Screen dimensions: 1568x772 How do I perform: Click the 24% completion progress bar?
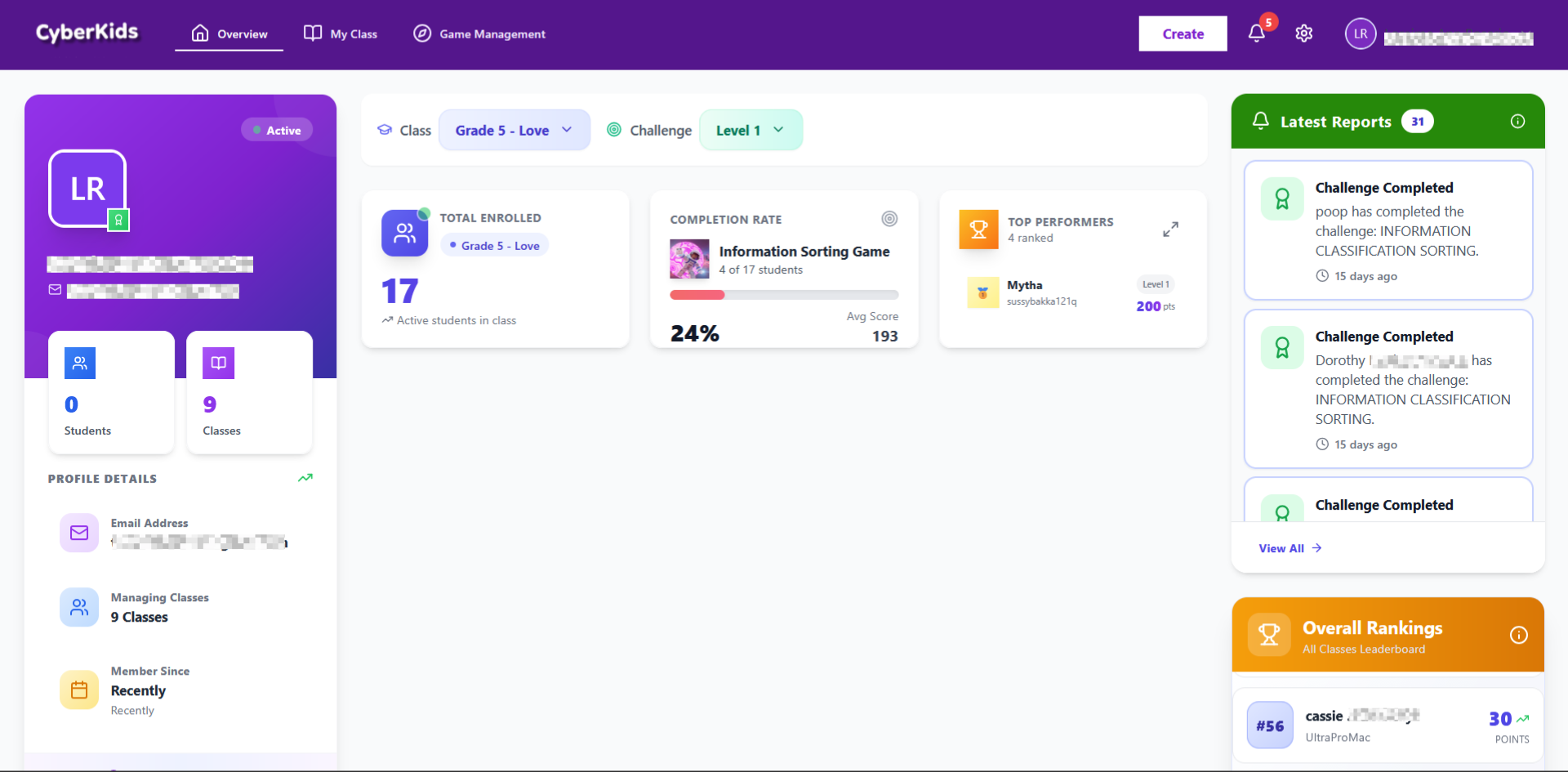(783, 295)
